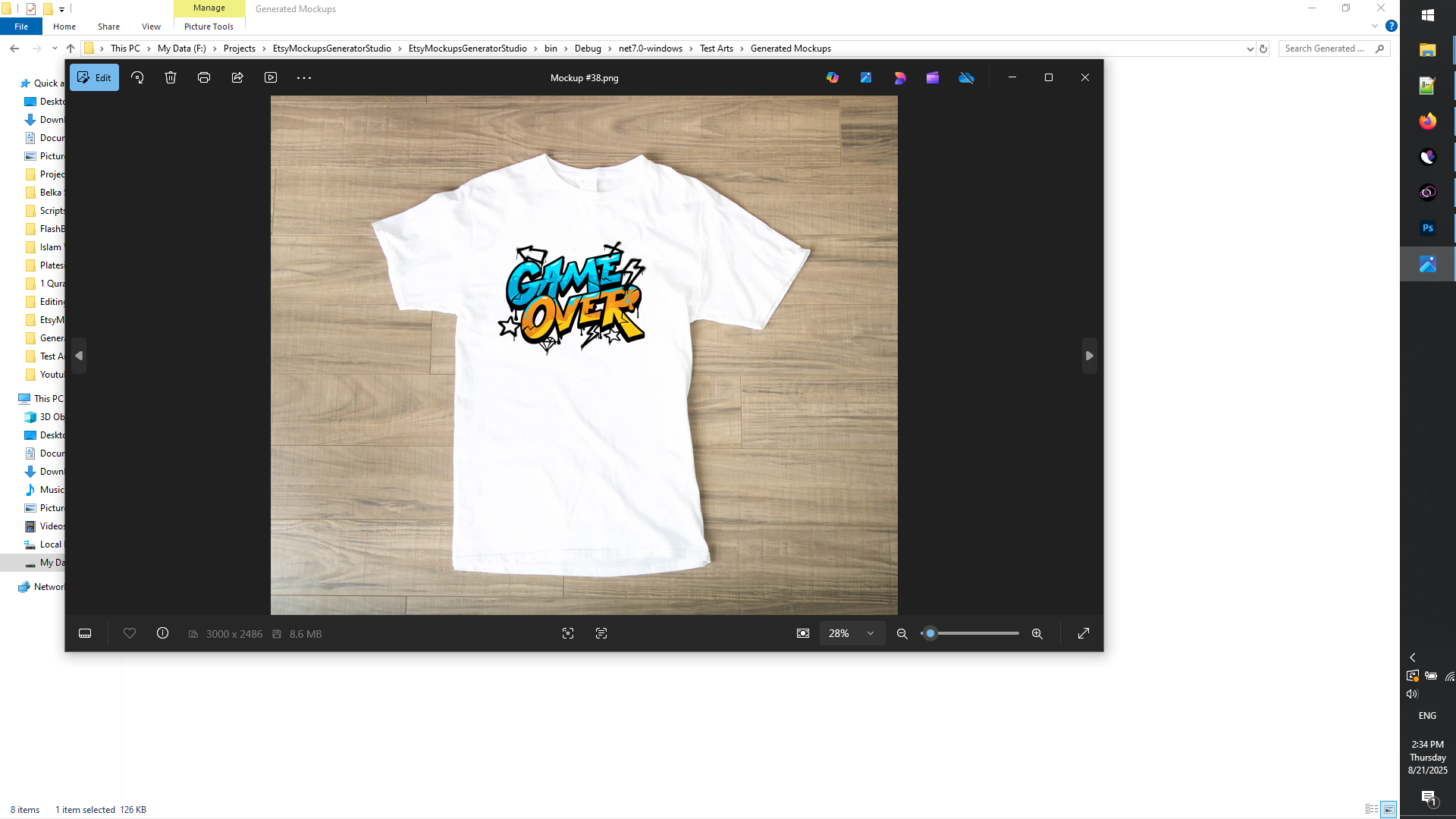
Task: Open the See more menu in Photos
Action: (304, 77)
